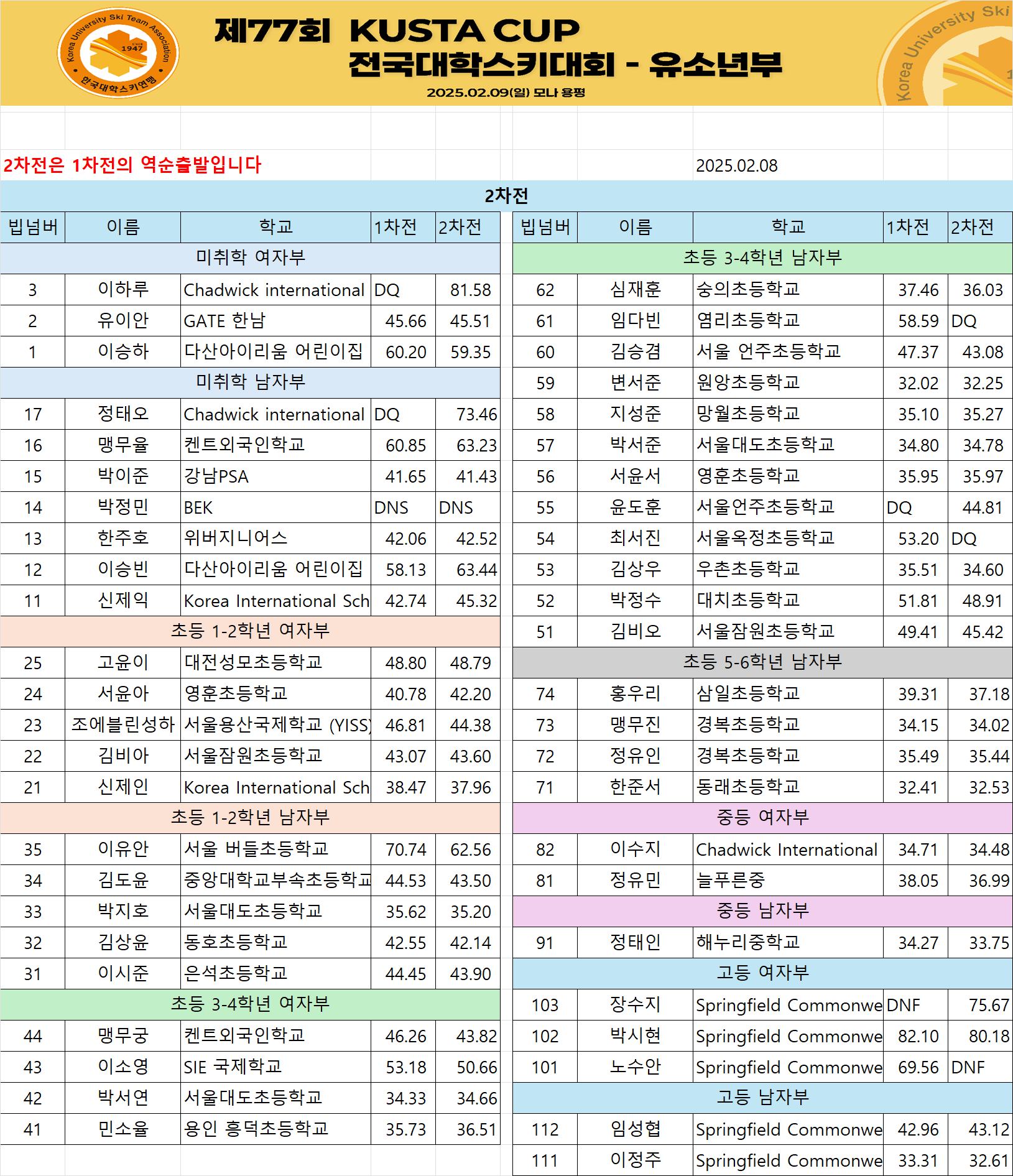The image size is (1013, 1176).
Task: Select the name cell 김도윤
Action: pyautogui.click(x=123, y=880)
